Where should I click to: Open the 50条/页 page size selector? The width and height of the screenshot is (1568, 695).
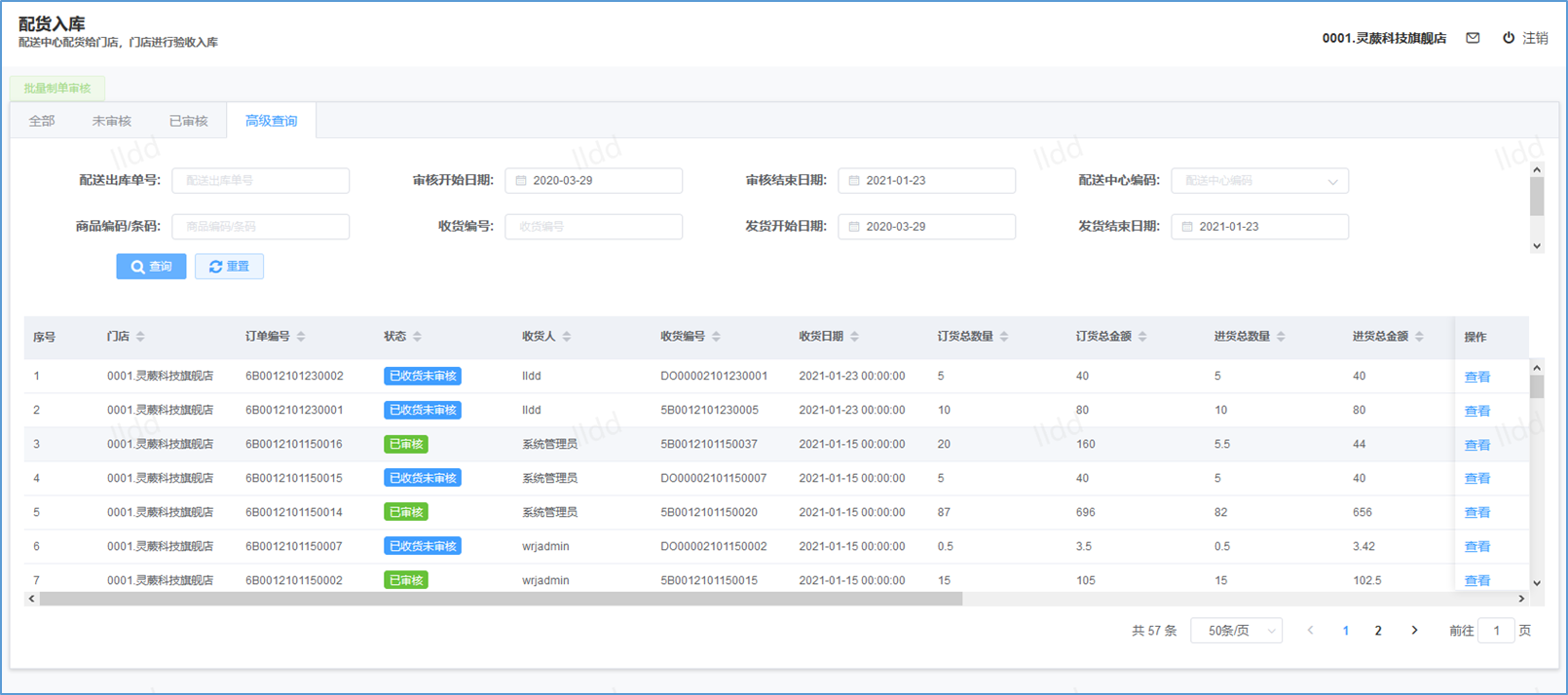click(x=1236, y=631)
